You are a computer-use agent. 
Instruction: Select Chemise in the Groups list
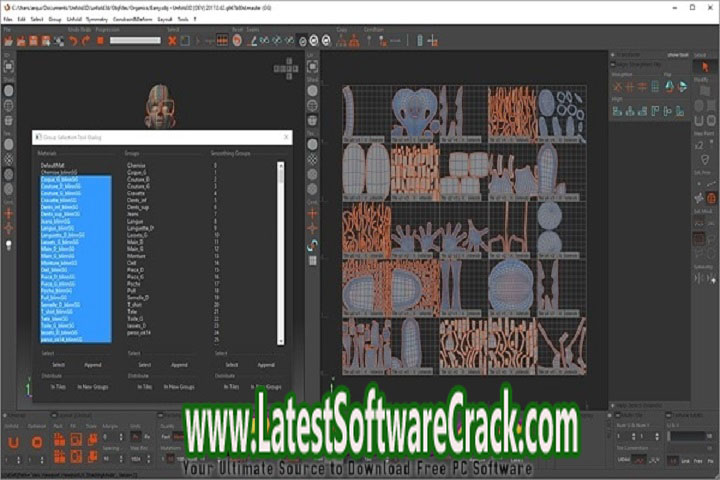(x=137, y=164)
